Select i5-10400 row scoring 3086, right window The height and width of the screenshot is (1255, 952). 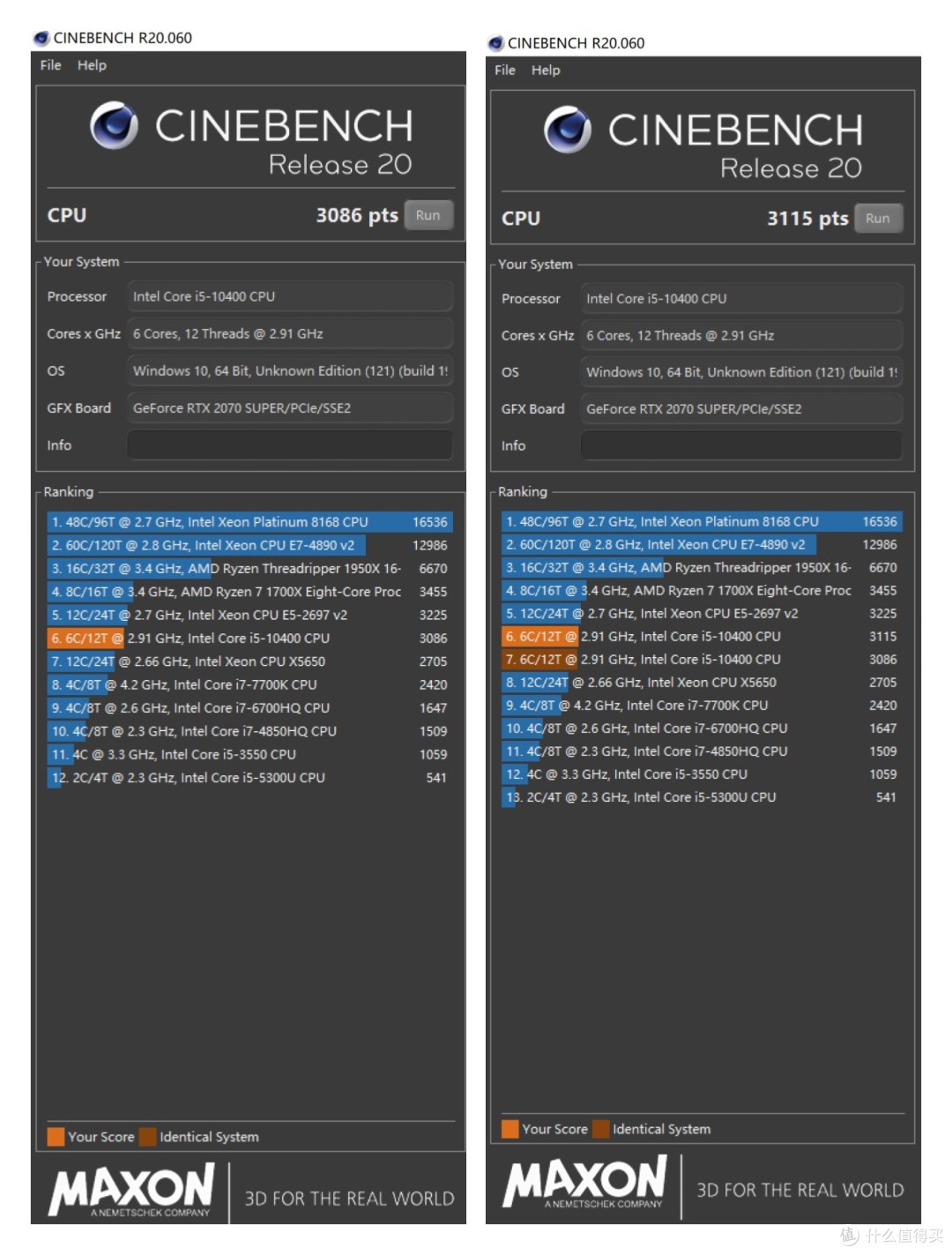(702, 659)
